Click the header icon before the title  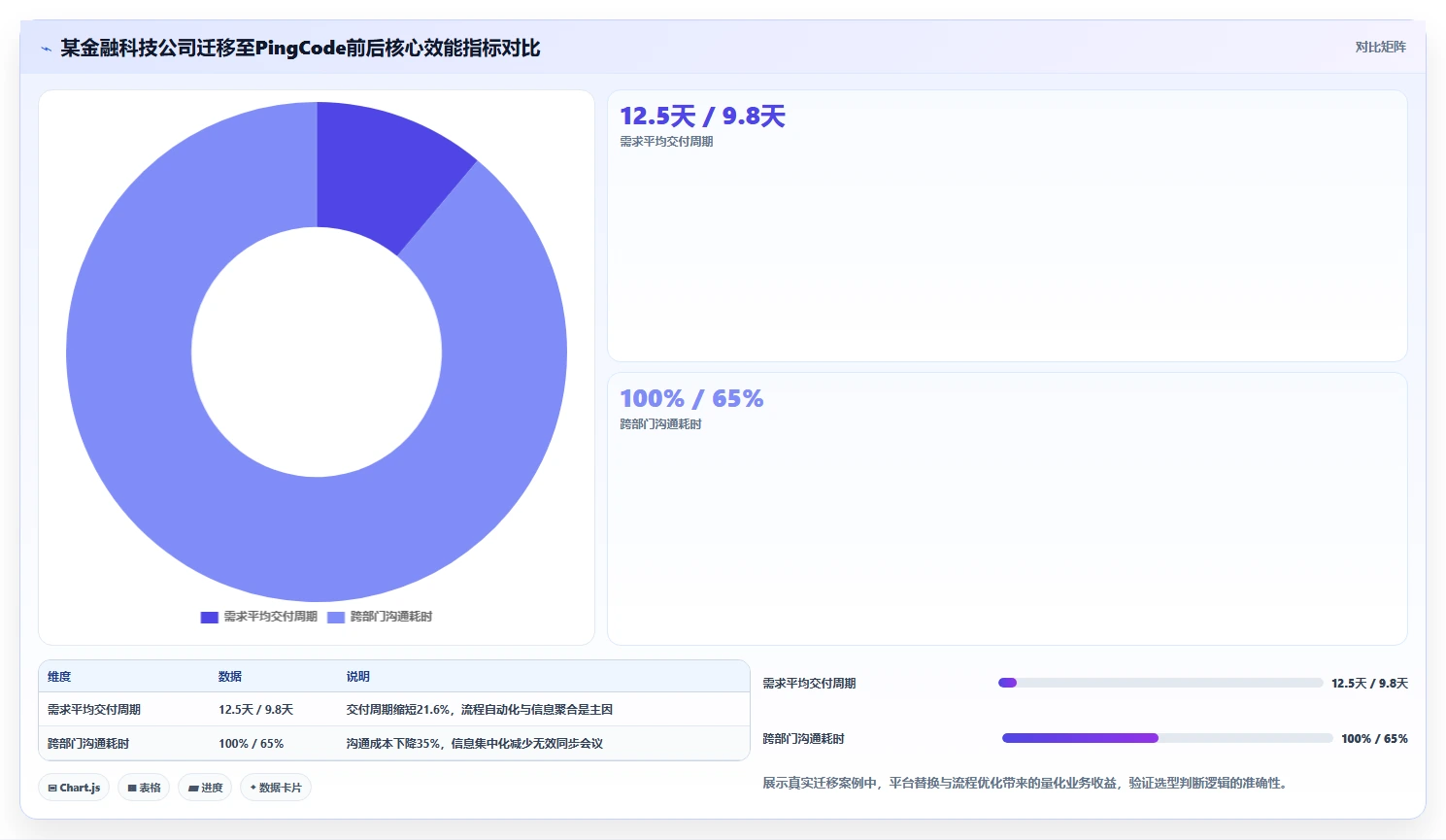click(46, 49)
